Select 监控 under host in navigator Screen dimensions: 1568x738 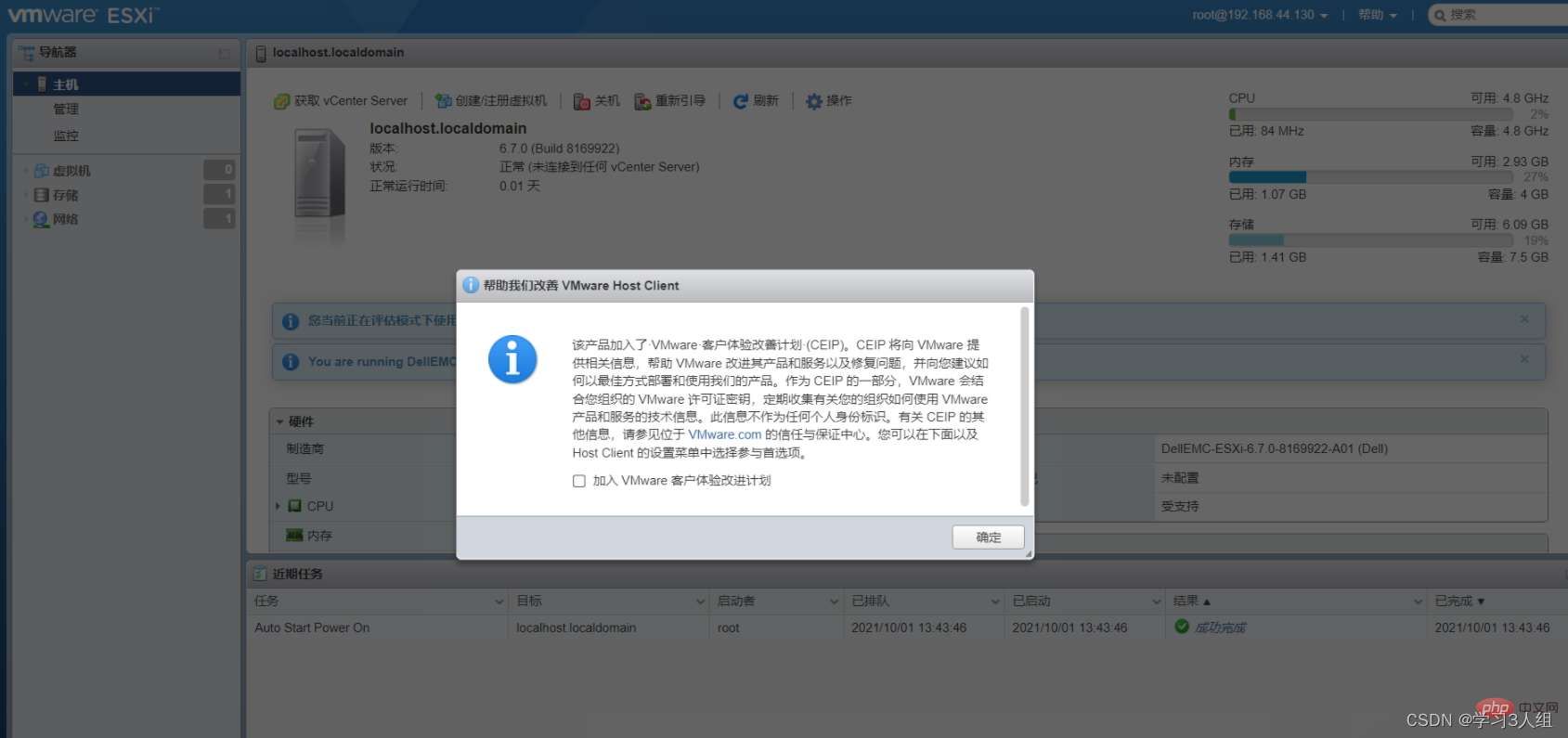[66, 136]
